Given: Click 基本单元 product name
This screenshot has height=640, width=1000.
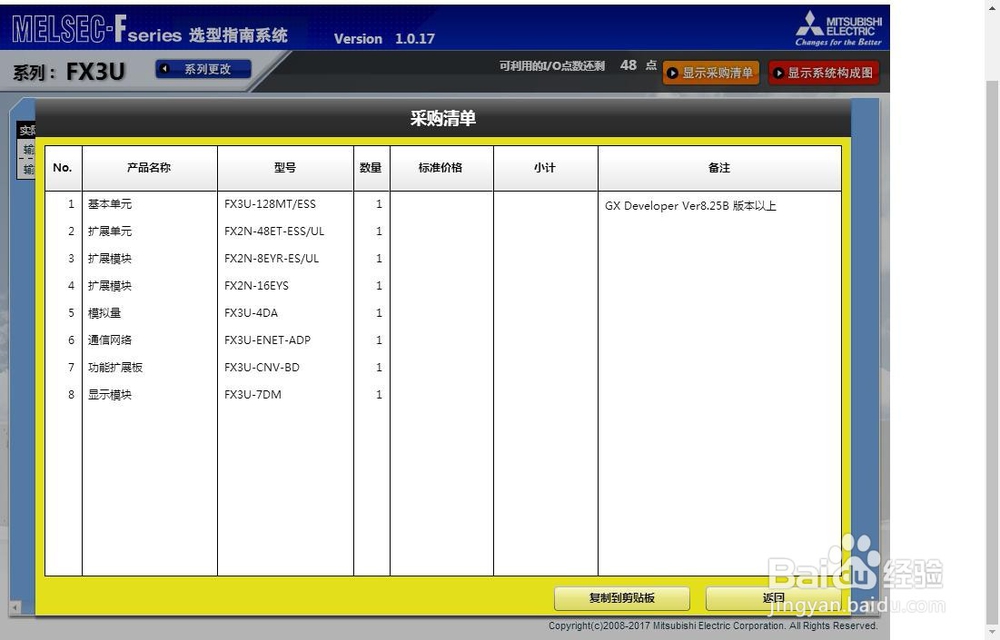Looking at the screenshot, I should 110,204.
